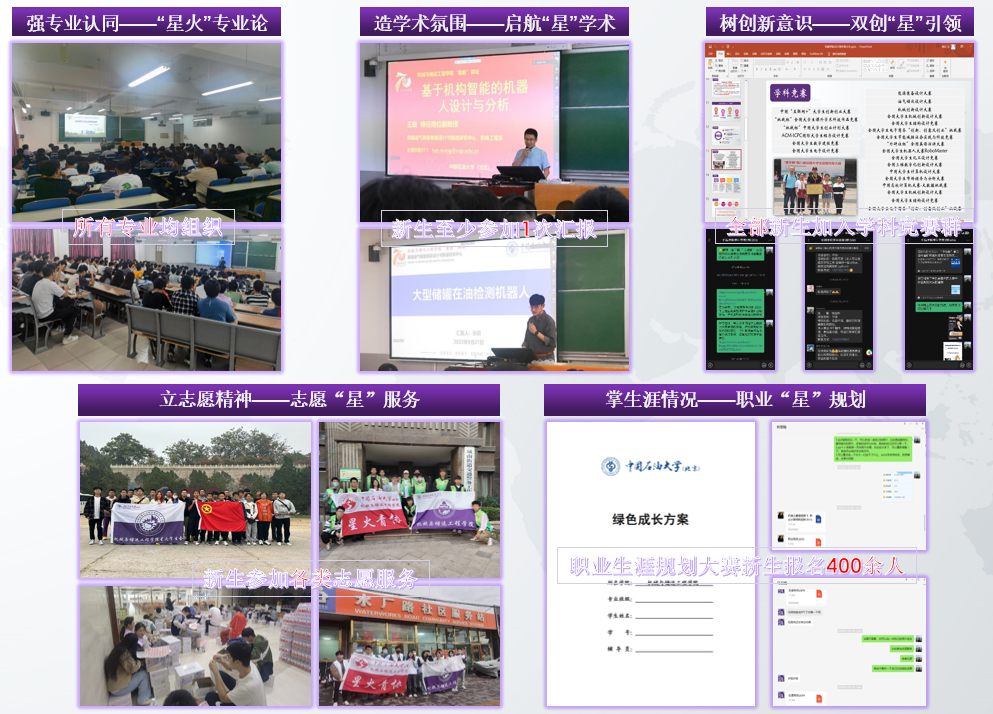The image size is (993, 714).
Task: Click the blue Word file icon in upper chat
Action: click(x=817, y=517)
